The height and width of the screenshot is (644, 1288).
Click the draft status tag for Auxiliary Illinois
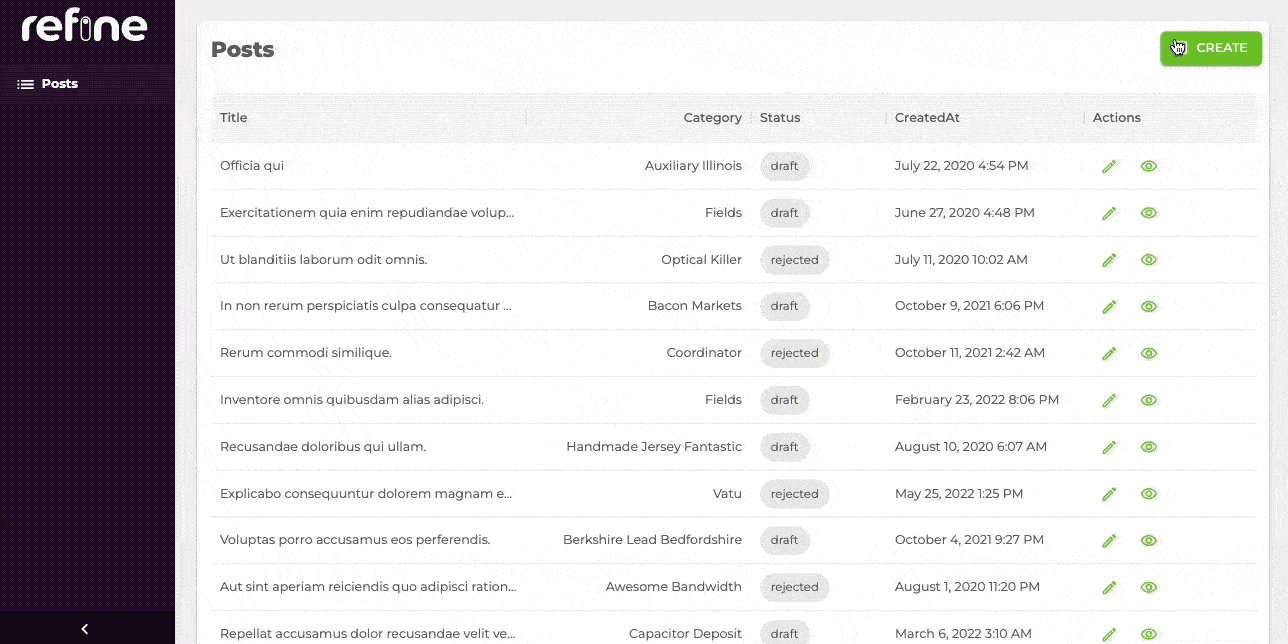[784, 166]
